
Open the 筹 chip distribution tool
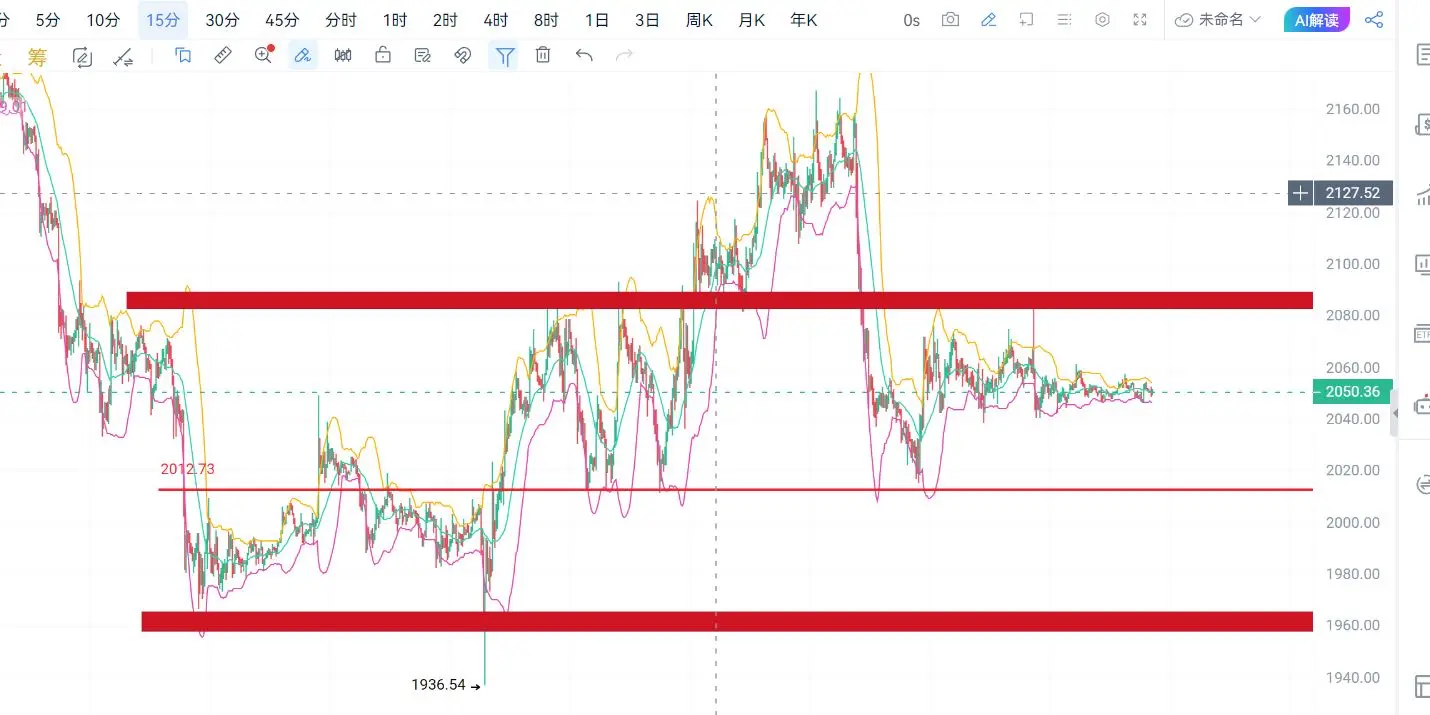(37, 57)
